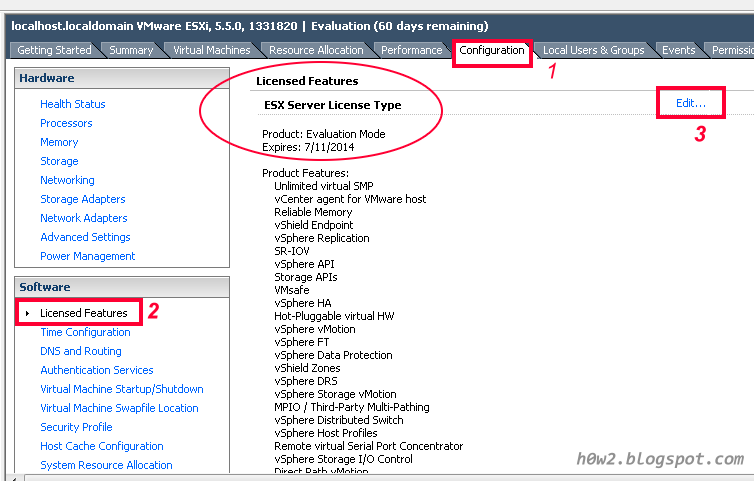This screenshot has width=754, height=481.
Task: Click arrow marker beside Licensed Features
Action: tap(27, 314)
